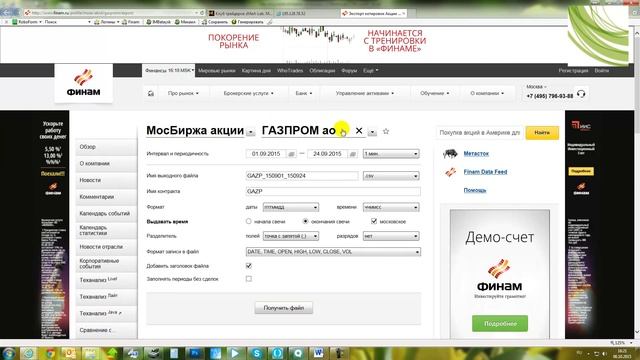The height and width of the screenshot is (360, 640).
Task: Open the ГАЗПРОМ ао instrument dropdown arrow
Action: [372, 132]
